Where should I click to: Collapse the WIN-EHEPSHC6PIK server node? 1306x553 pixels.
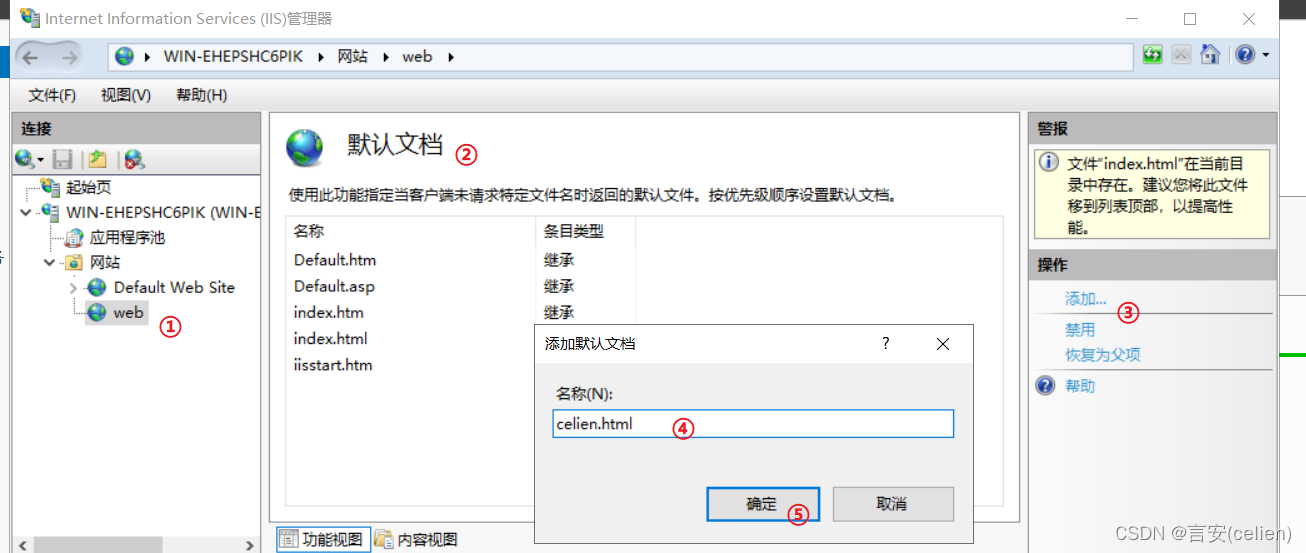click(x=26, y=212)
